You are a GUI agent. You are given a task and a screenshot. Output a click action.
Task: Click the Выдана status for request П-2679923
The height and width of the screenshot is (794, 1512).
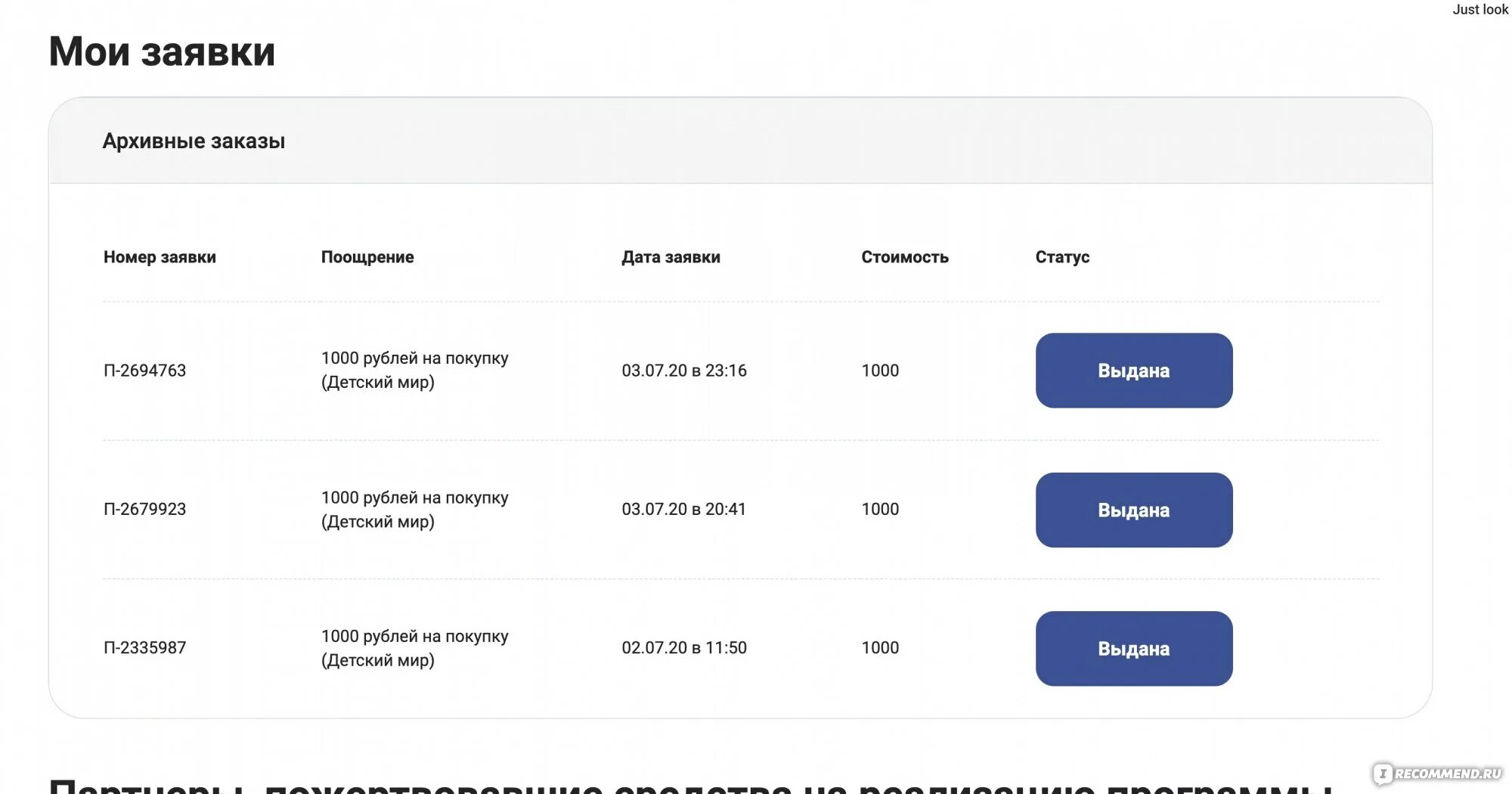(x=1134, y=510)
